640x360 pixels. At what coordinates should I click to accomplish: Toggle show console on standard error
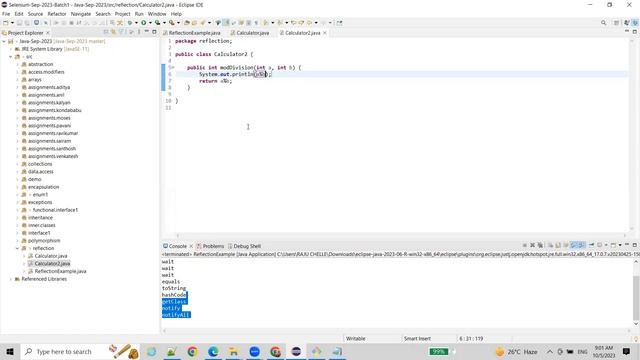point(581,245)
